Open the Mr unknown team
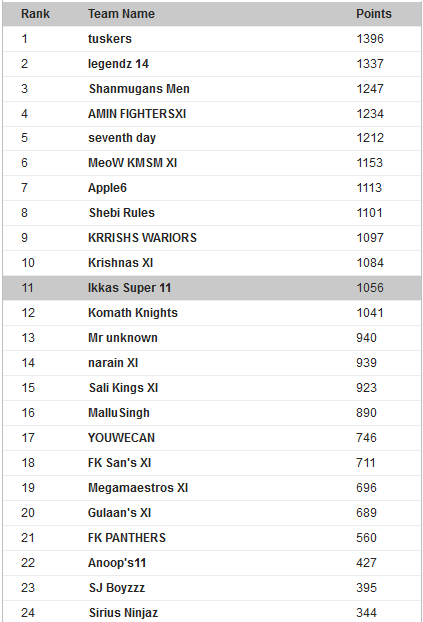Viewport: 423px width, 622px height. [123, 338]
